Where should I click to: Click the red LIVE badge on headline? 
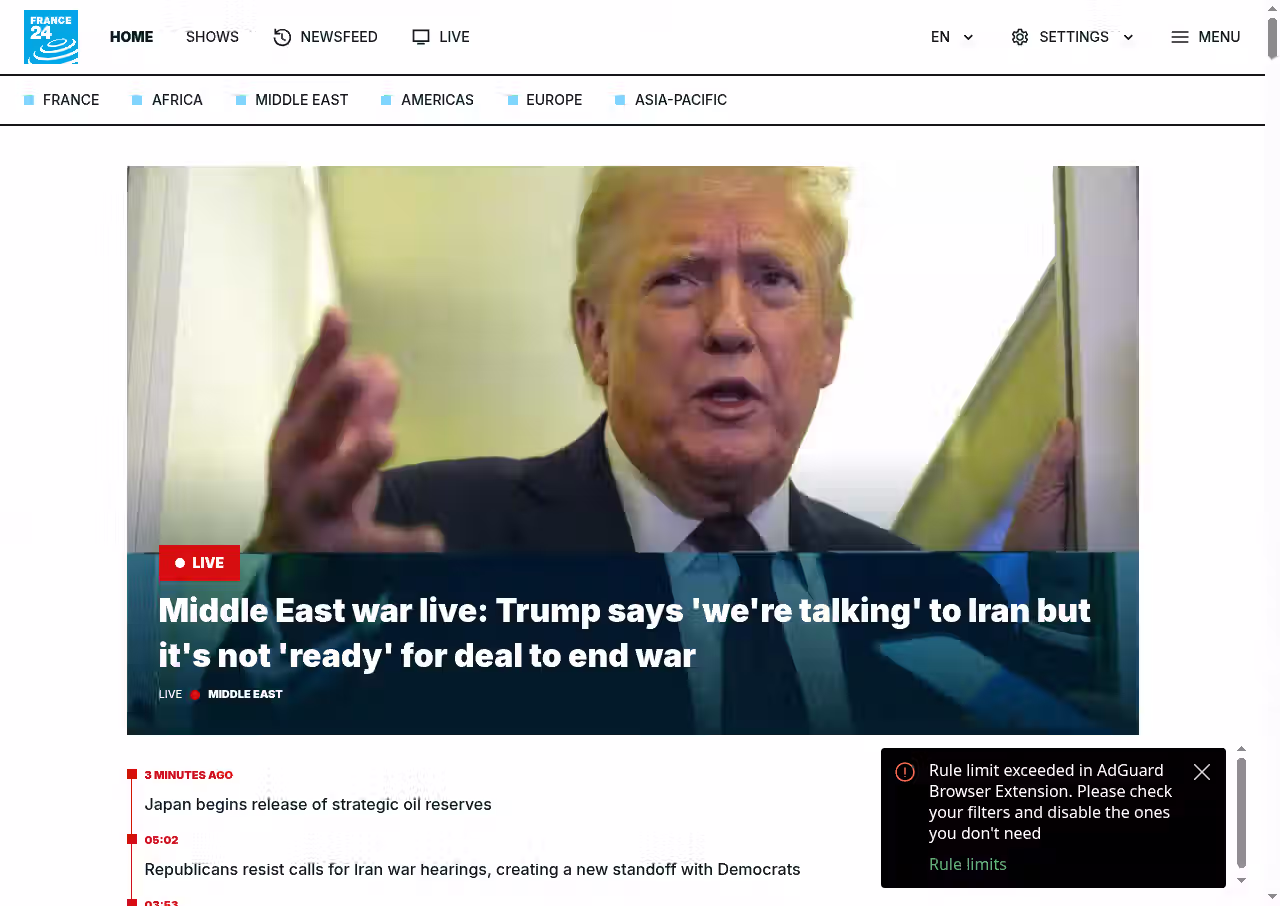199,563
